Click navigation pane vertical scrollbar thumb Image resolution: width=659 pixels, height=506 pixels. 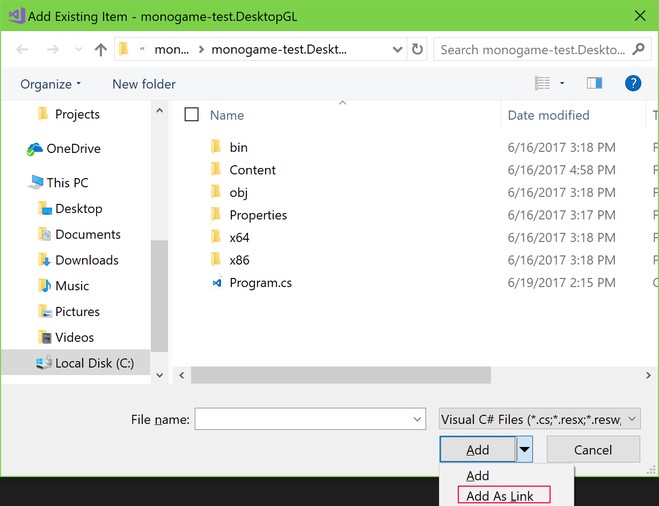tap(160, 296)
